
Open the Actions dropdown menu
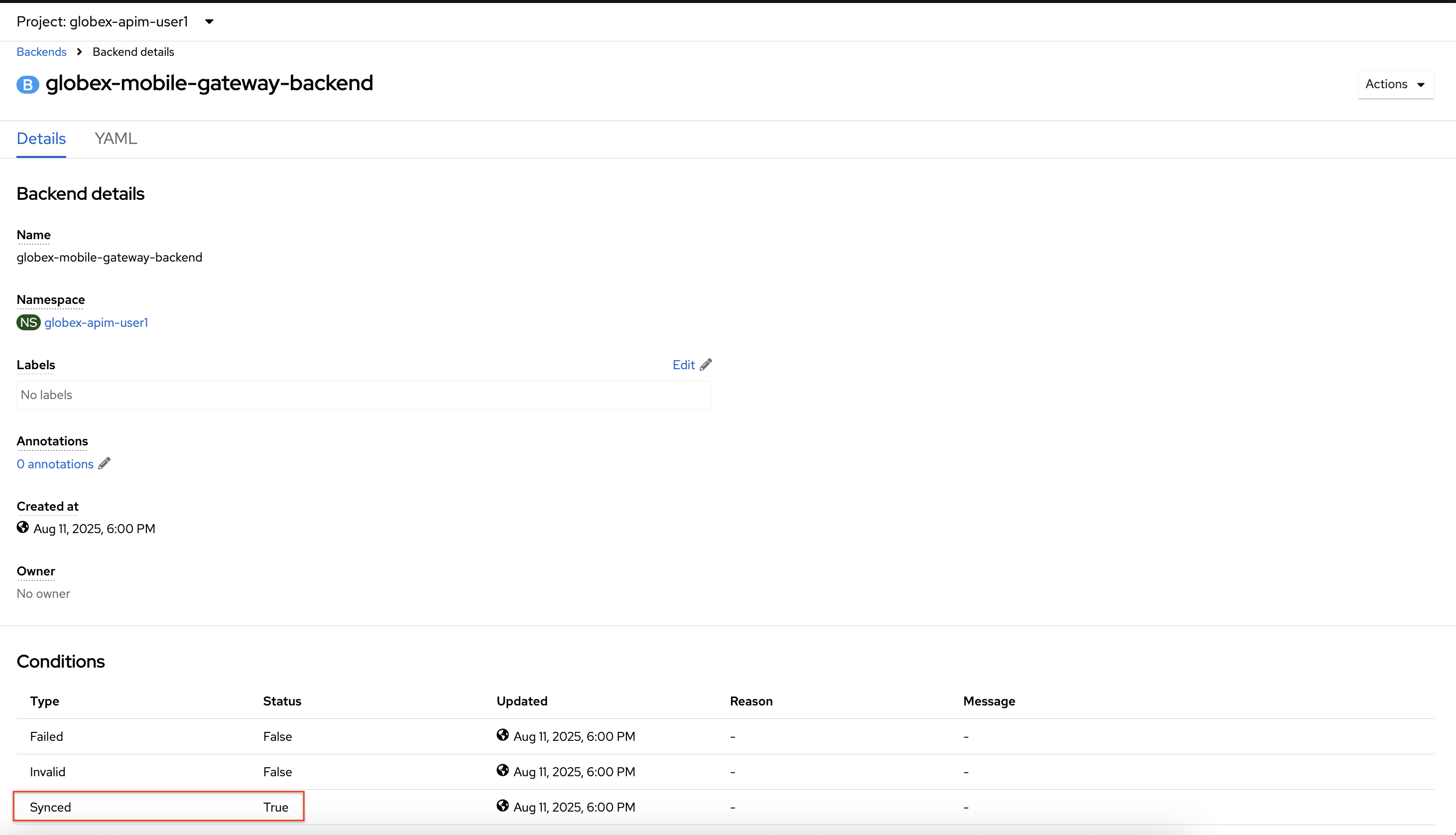coord(1396,84)
